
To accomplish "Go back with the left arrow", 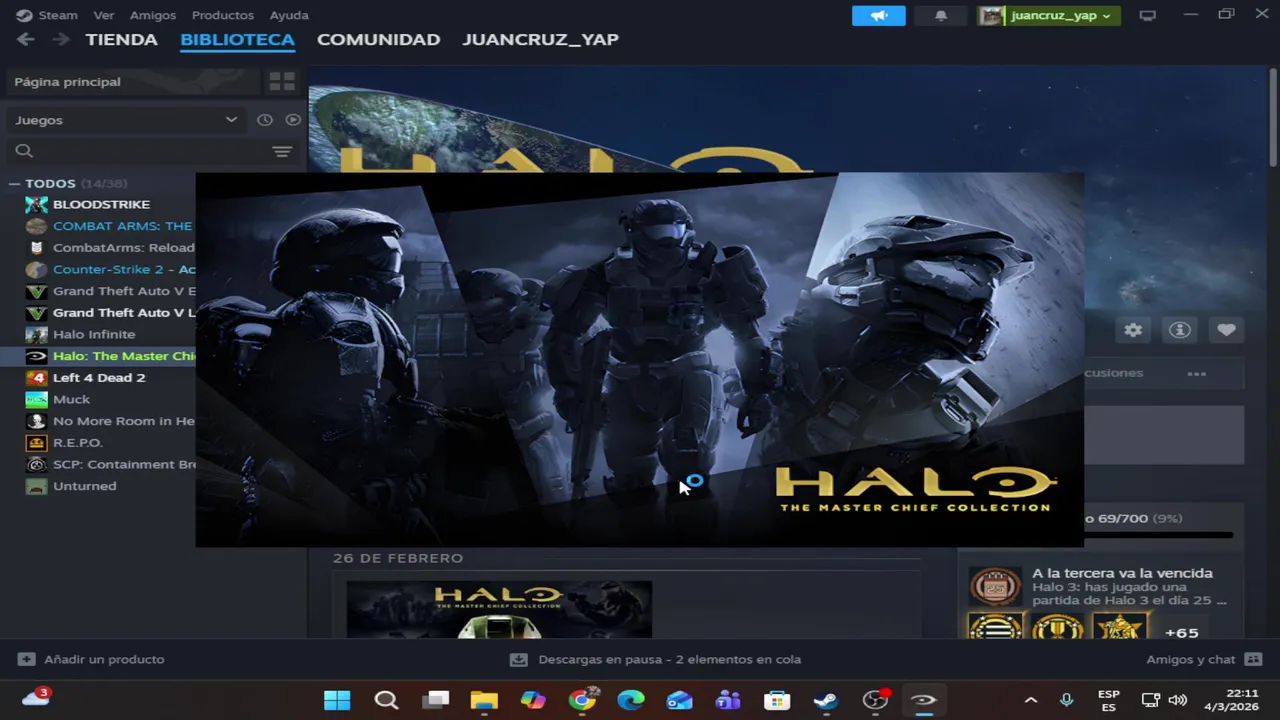I will 26,39.
